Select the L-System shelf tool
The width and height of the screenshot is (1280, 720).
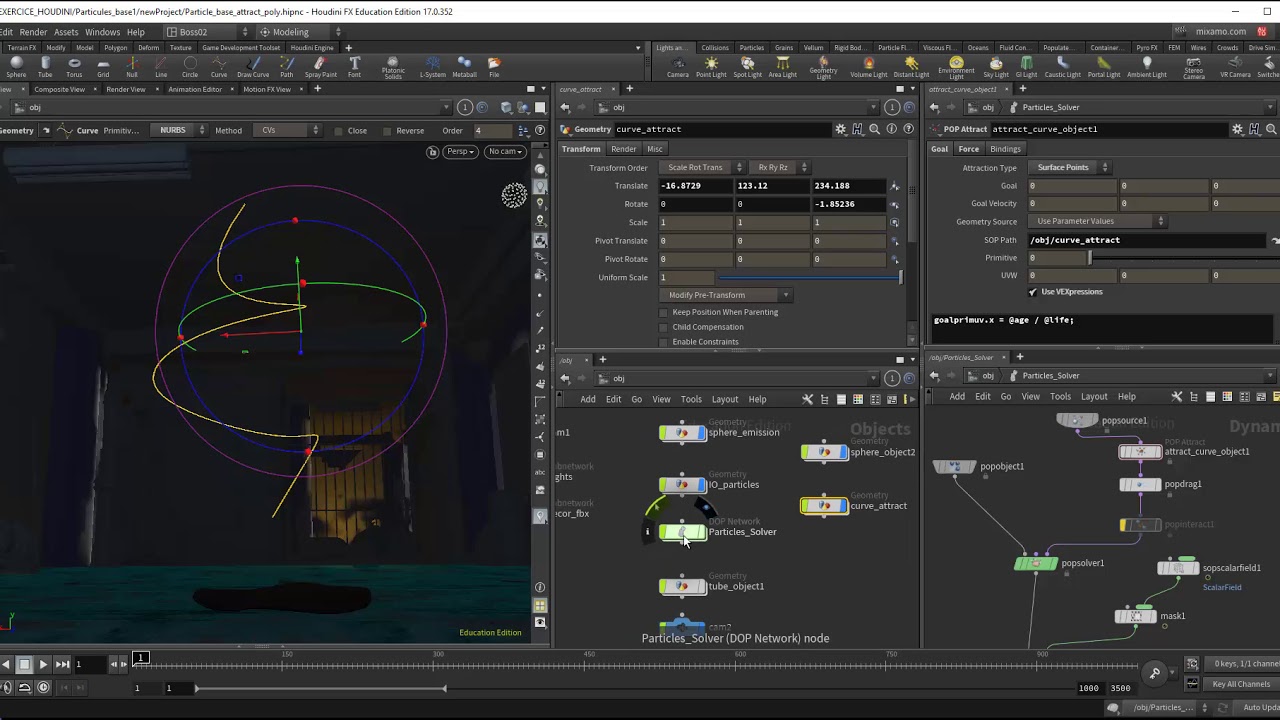tap(432, 67)
